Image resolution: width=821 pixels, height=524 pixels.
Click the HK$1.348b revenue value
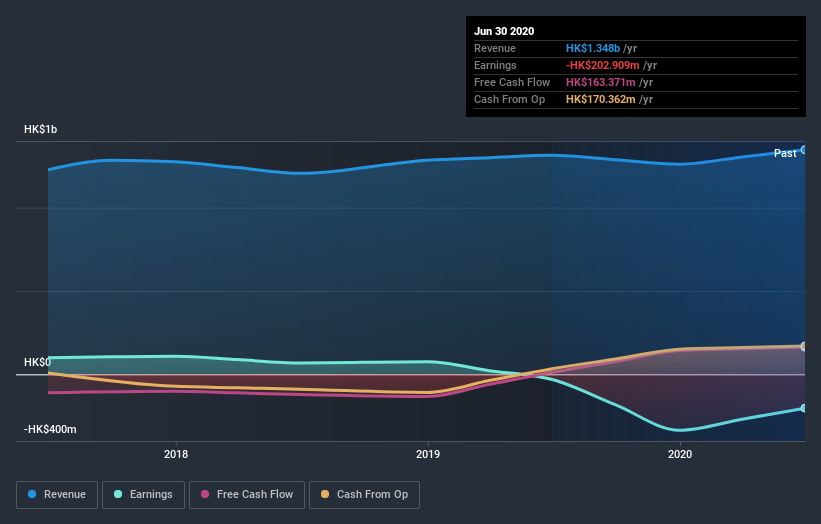click(x=593, y=48)
